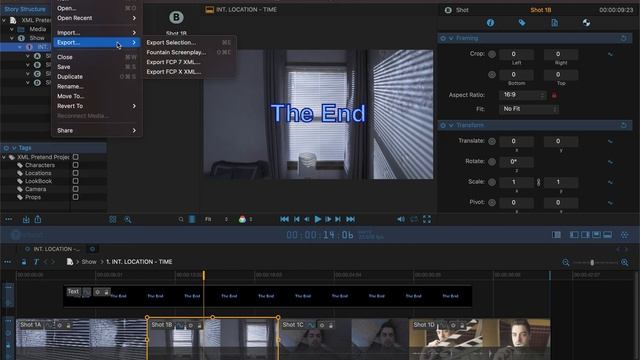This screenshot has height=360, width=640.
Task: Click the Scale keyframe curve icon
Action: click(x=610, y=182)
